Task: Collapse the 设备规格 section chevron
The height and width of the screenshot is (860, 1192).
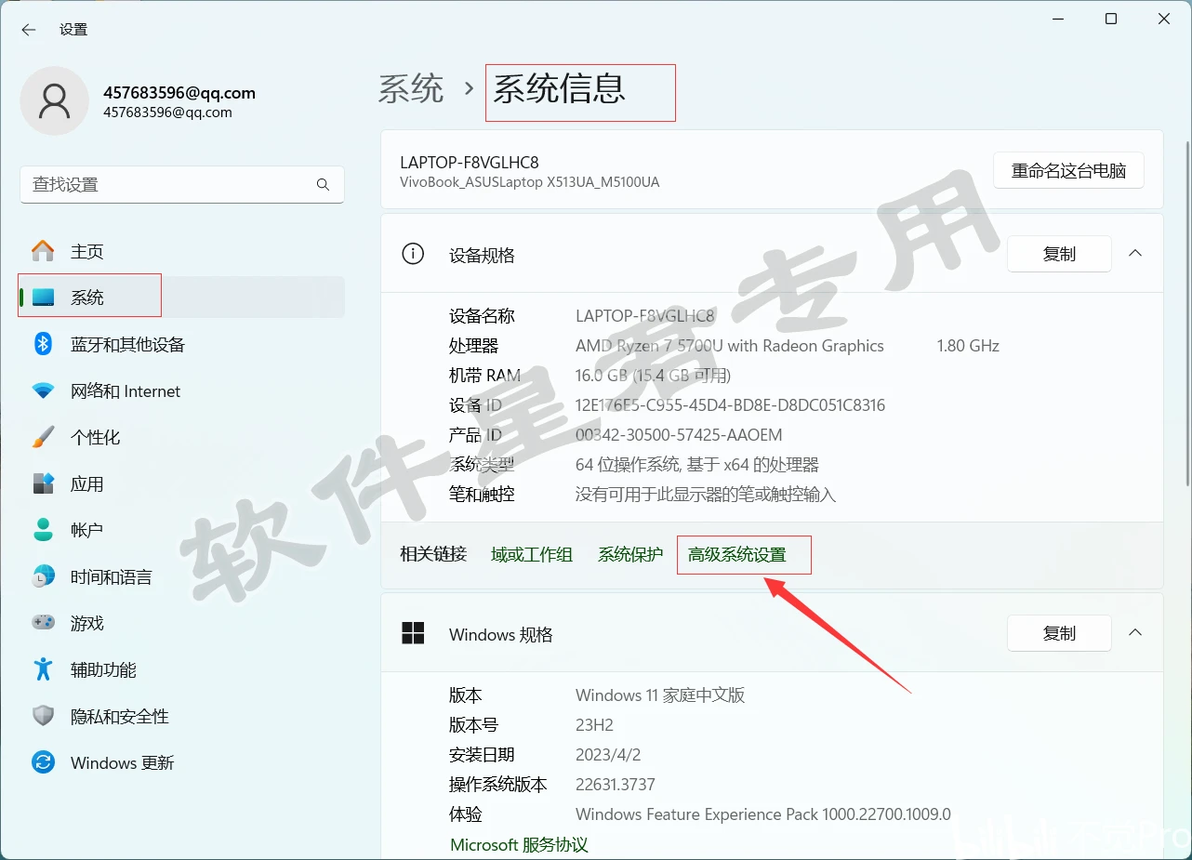Action: tap(1135, 254)
